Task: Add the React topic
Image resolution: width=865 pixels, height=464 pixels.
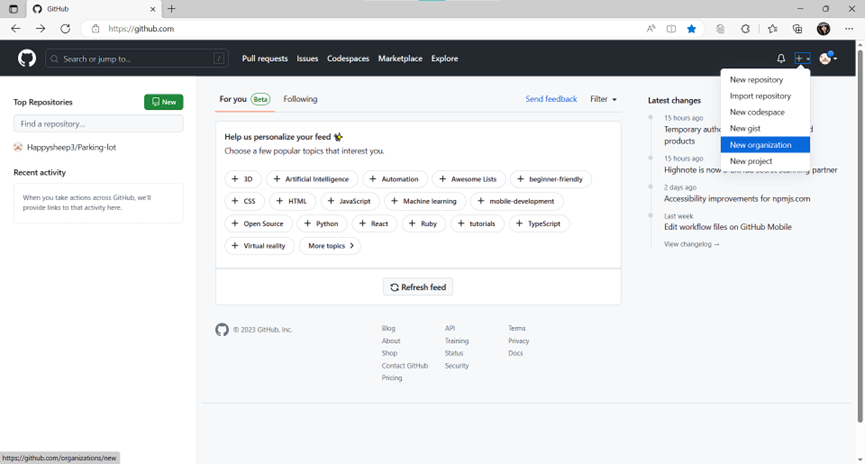Action: pyautogui.click(x=373, y=223)
